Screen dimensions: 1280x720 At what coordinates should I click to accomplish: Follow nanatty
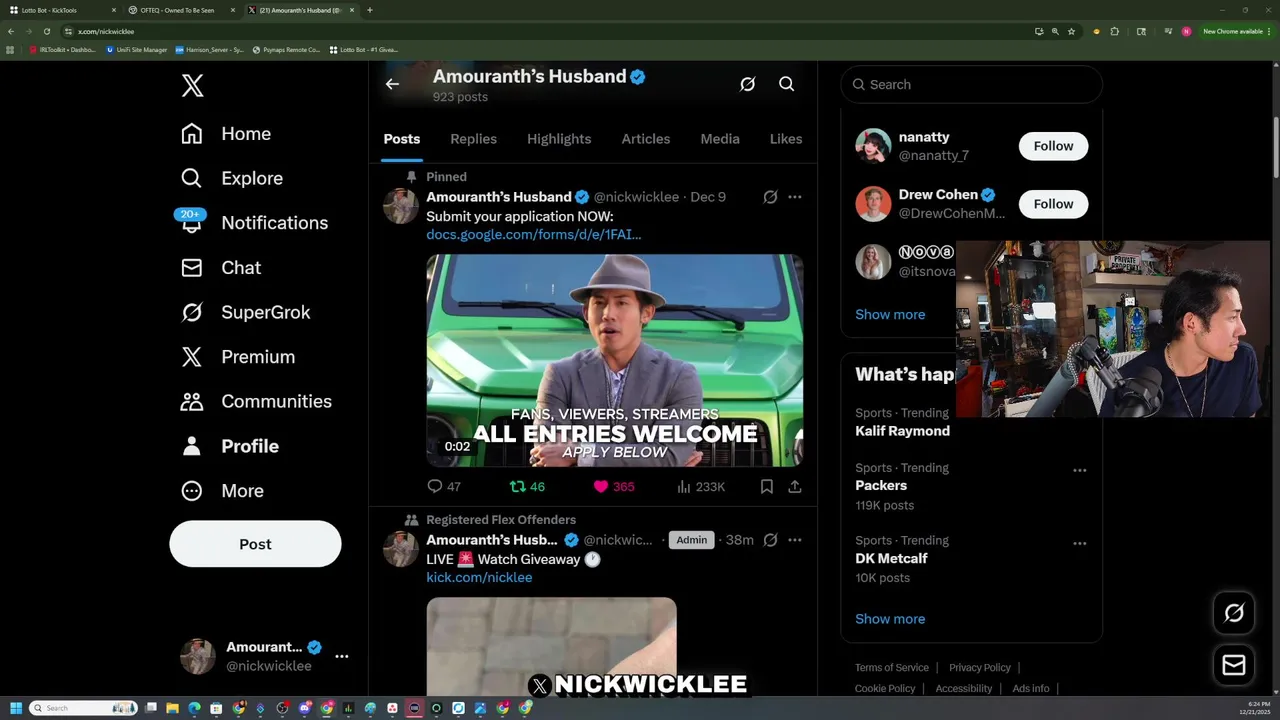[x=1053, y=146]
